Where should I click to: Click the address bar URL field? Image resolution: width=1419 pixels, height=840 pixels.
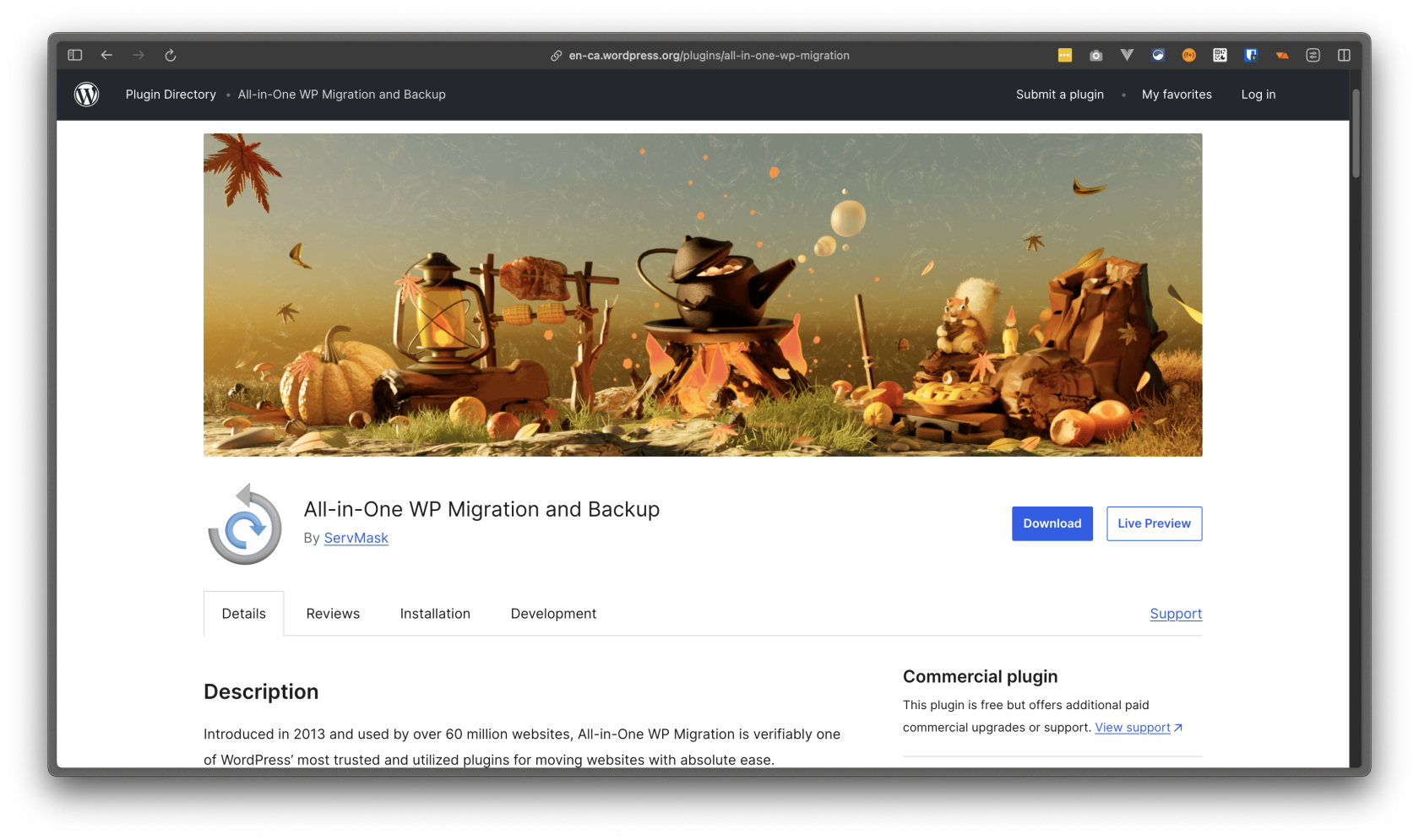pyautogui.click(x=708, y=56)
